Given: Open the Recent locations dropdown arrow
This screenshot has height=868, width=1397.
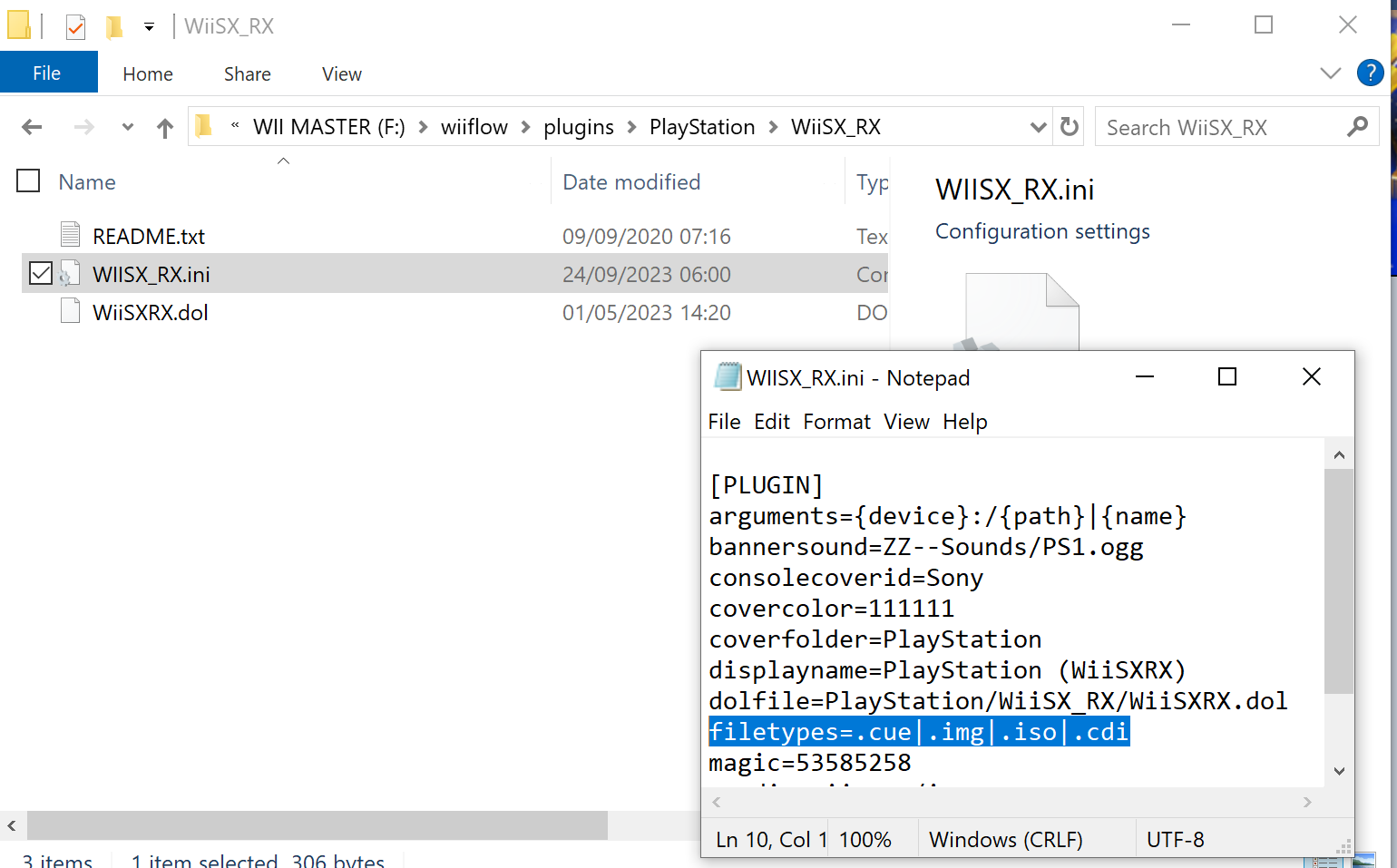Looking at the screenshot, I should click(x=128, y=127).
